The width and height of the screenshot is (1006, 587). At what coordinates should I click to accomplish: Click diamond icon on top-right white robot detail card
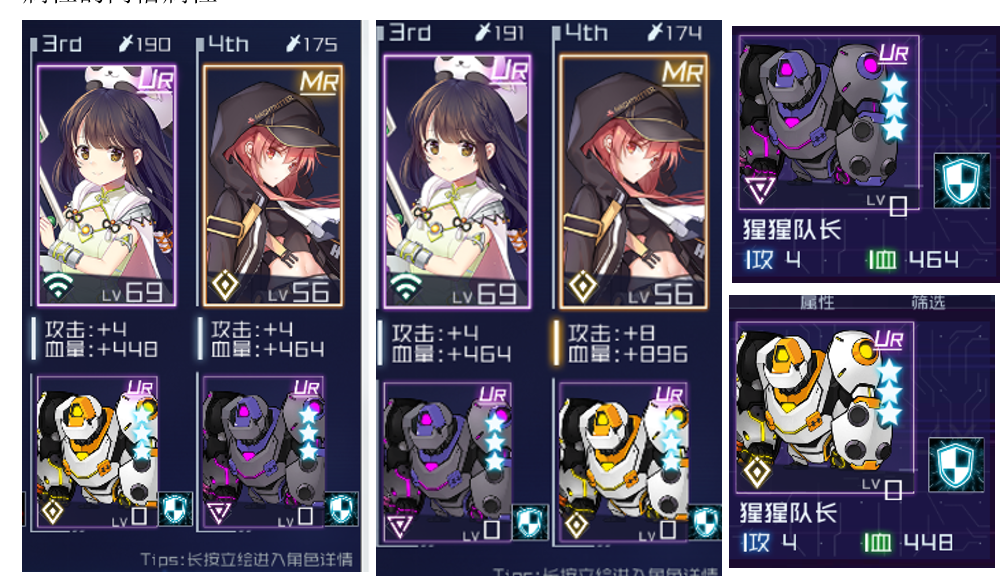click(756, 473)
